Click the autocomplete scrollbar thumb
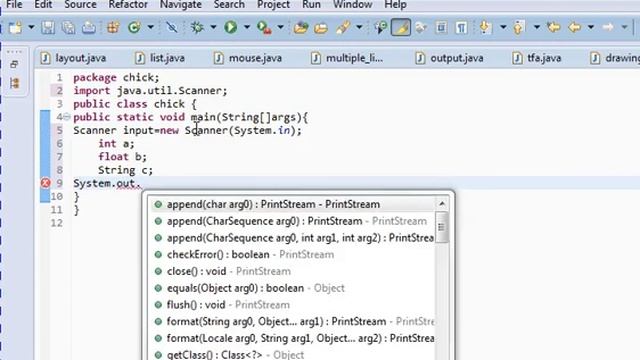The width and height of the screenshot is (640, 360). click(442, 227)
